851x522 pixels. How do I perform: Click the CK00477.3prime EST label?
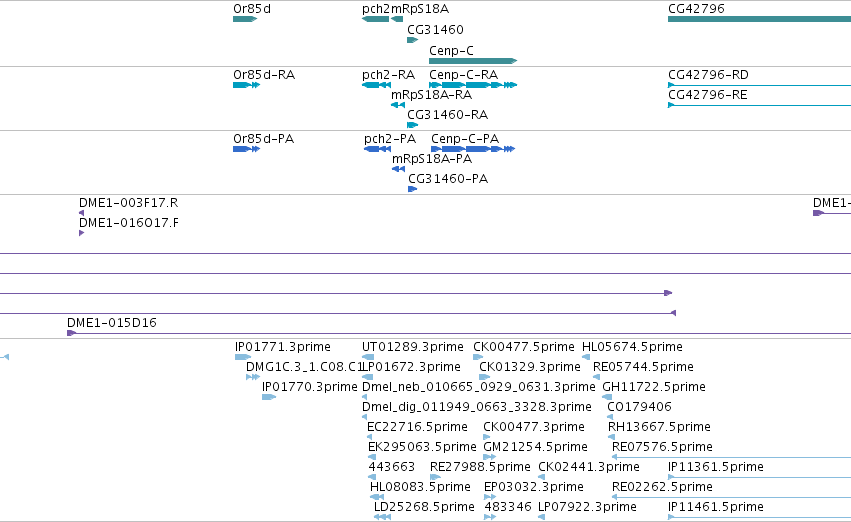click(x=534, y=426)
